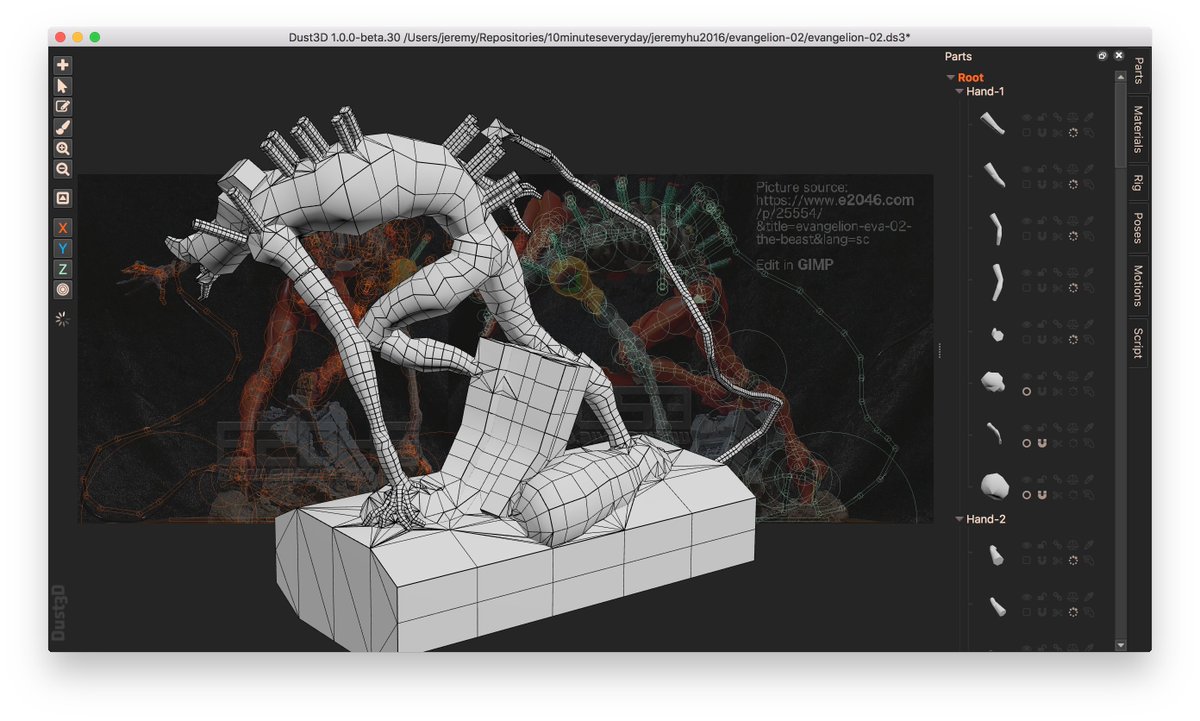Screen dimensions: 1200x721
Task: Click the boxed triangle toolbar button
Action: [x=63, y=198]
